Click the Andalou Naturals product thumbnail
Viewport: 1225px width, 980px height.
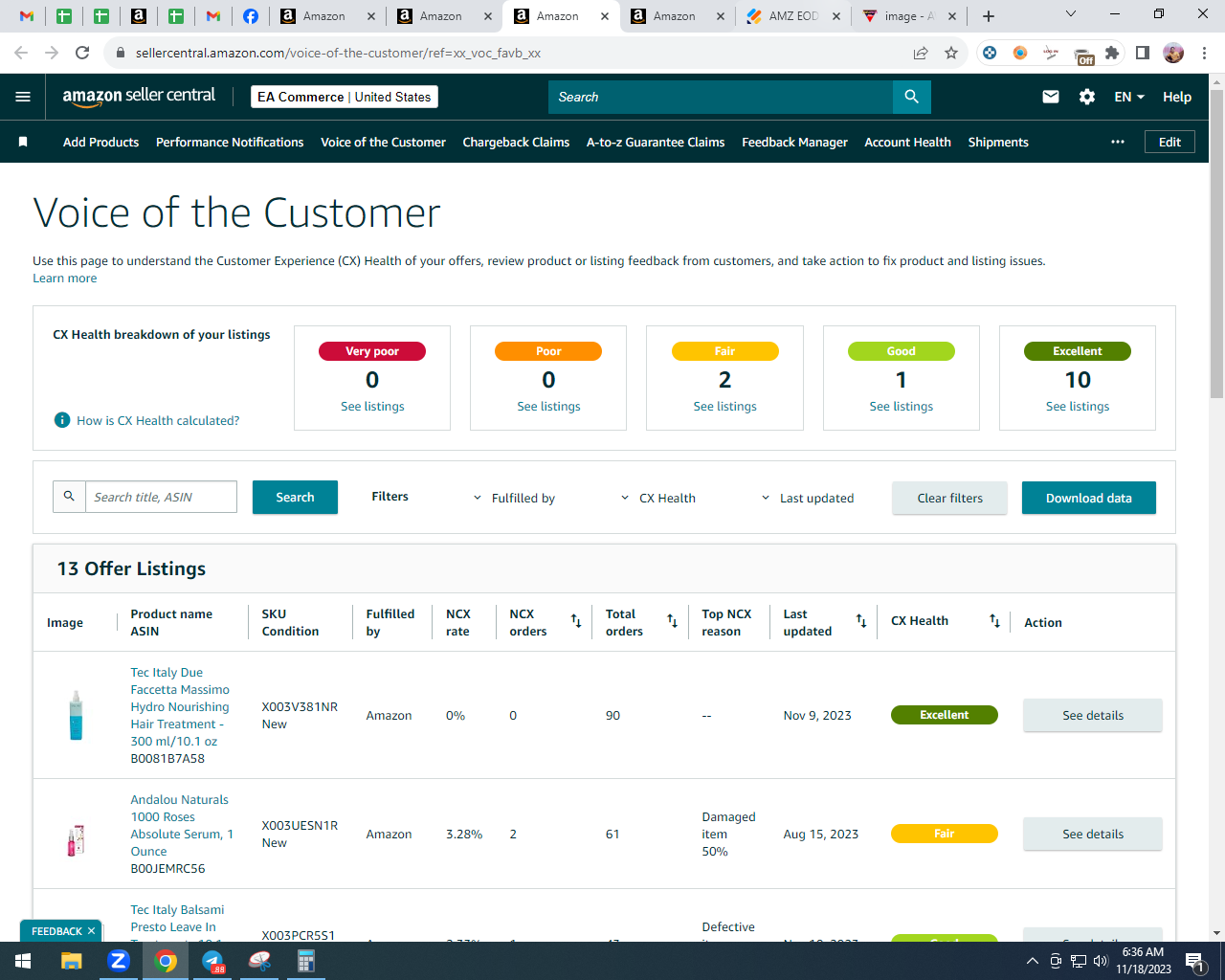click(76, 840)
